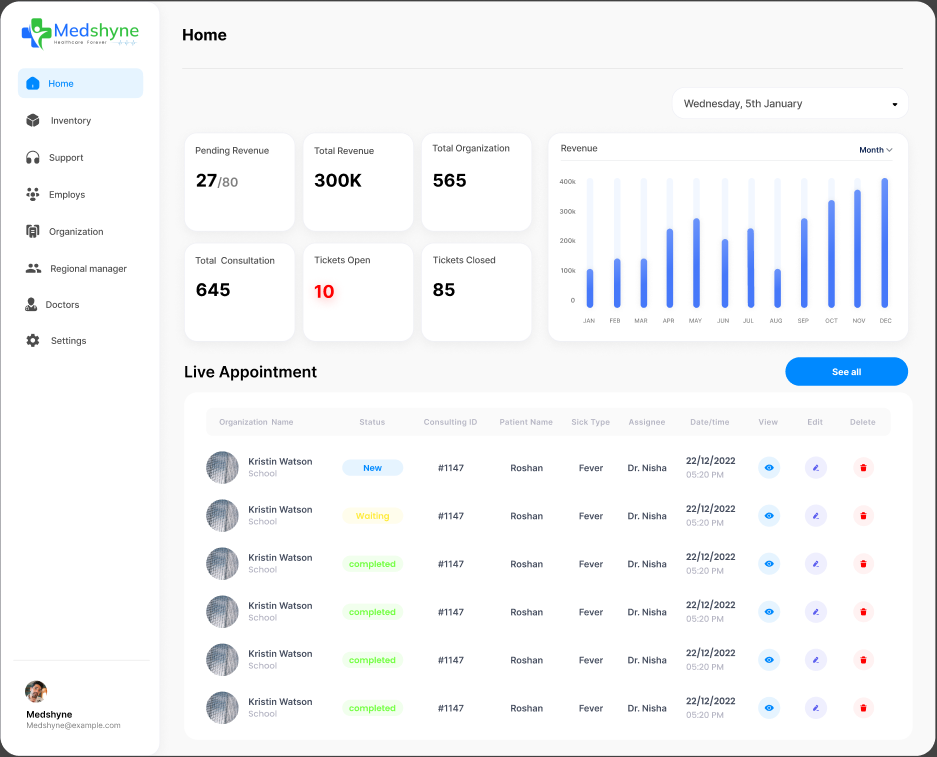This screenshot has height=757, width=937.
Task: Click the Settings gear icon
Action: pos(33,340)
